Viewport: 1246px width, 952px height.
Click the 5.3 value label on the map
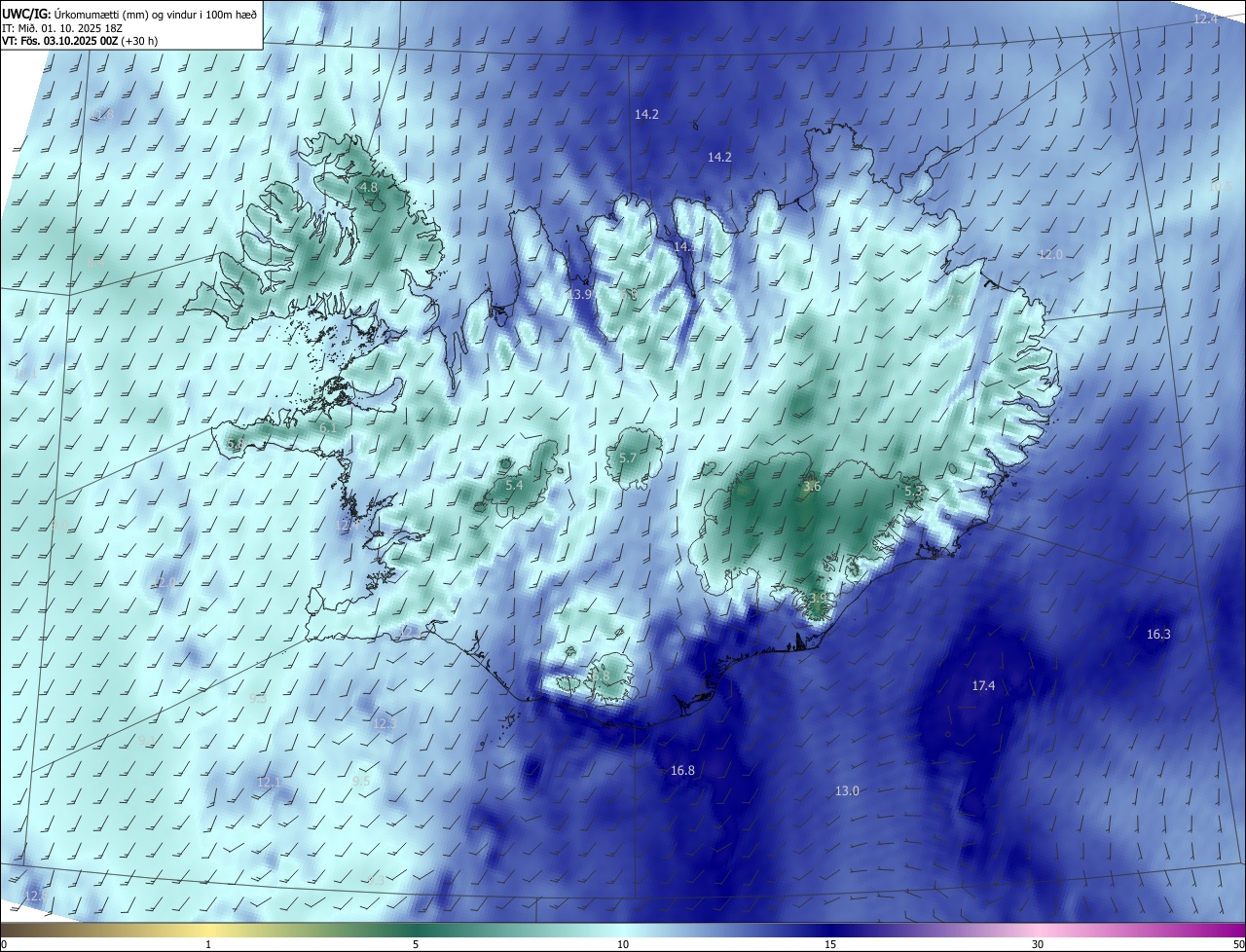[x=913, y=493]
